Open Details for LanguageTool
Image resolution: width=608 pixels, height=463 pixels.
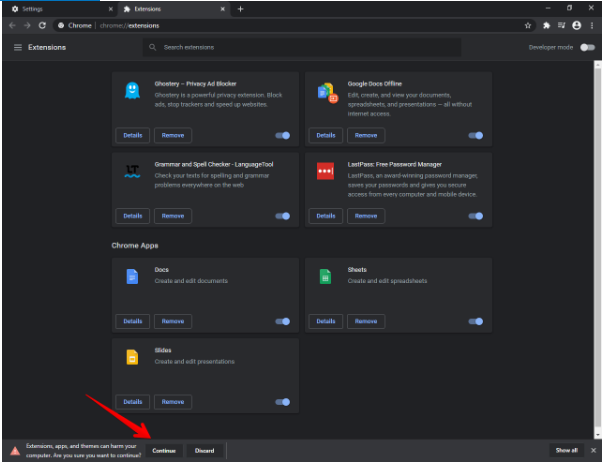pos(133,216)
